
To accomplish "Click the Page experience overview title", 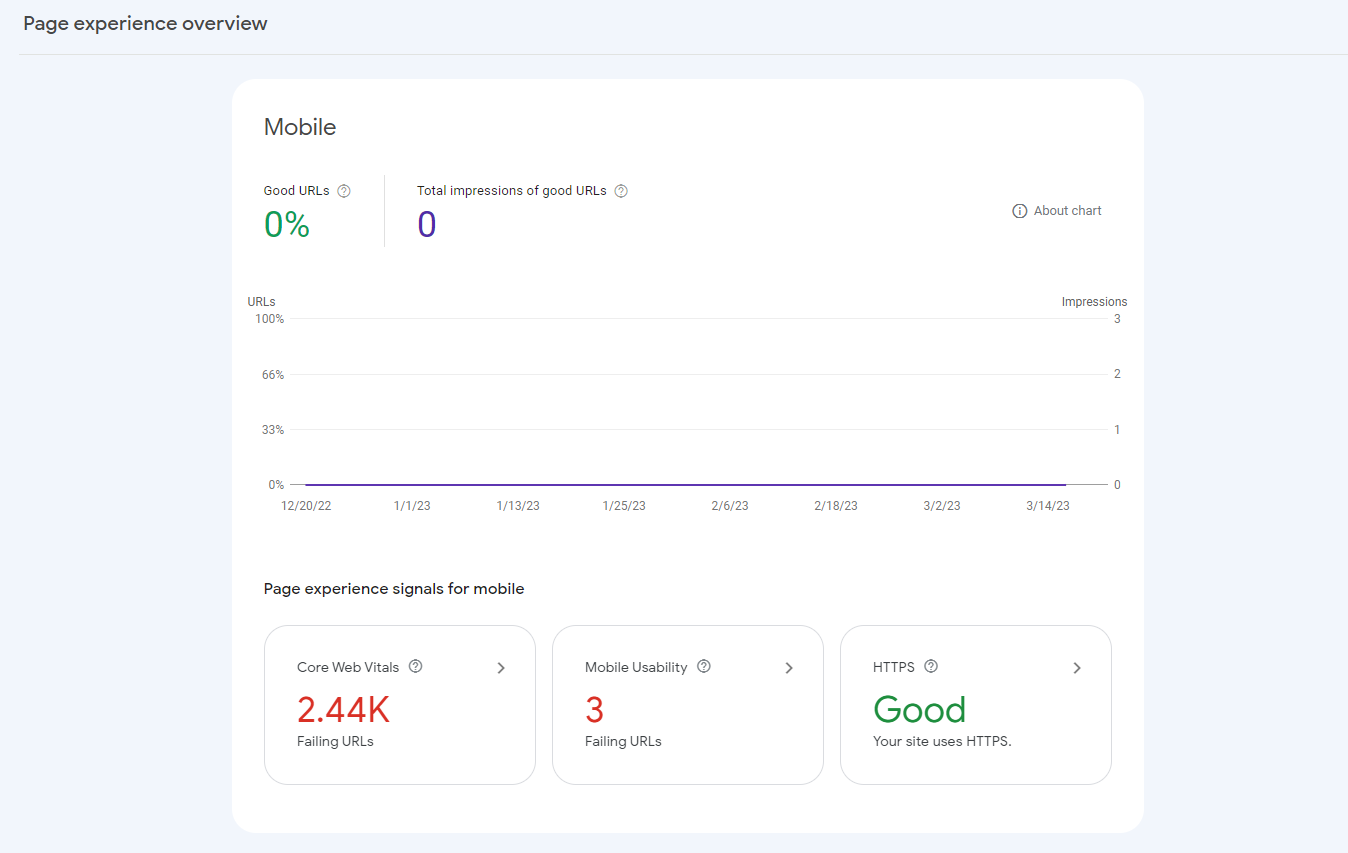I will tap(144, 22).
